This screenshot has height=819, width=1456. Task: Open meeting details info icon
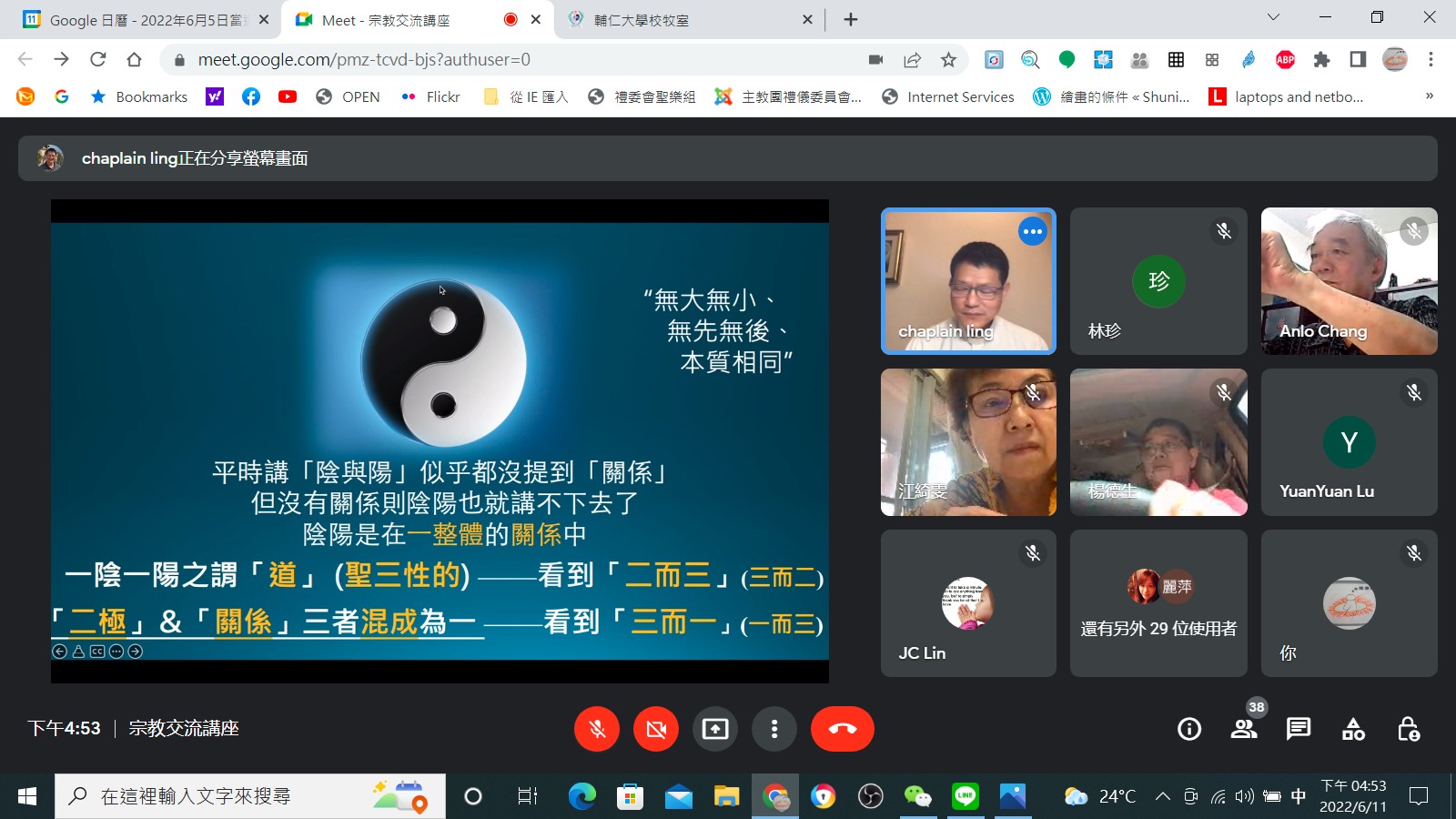(1188, 729)
